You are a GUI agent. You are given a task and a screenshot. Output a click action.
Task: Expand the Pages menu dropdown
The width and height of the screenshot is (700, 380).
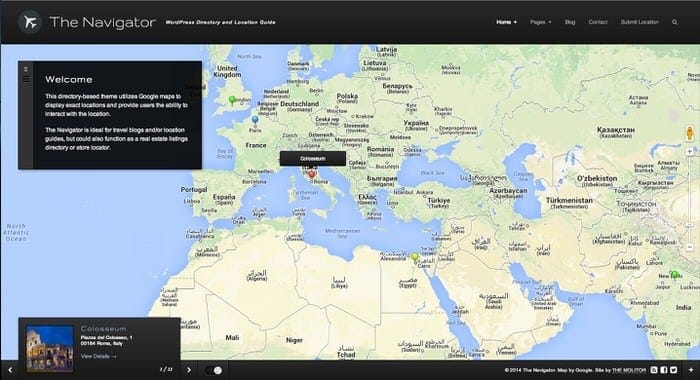541,22
